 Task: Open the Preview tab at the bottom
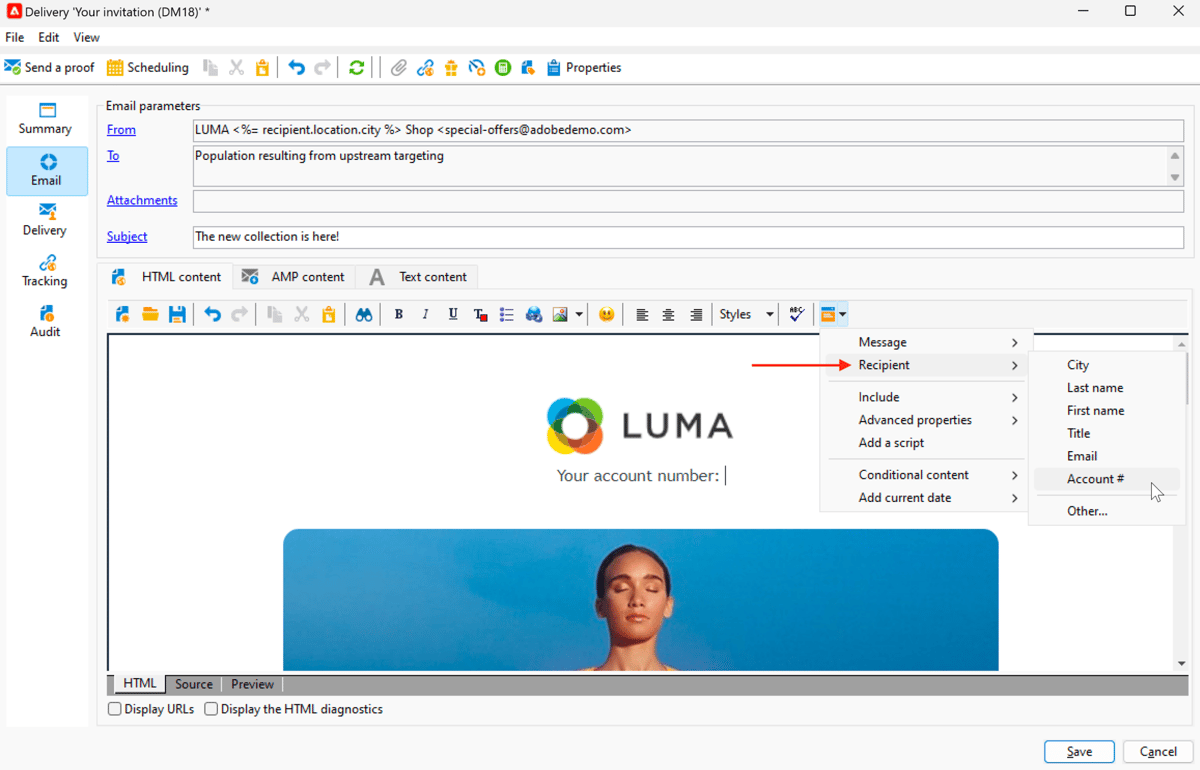pyautogui.click(x=252, y=684)
